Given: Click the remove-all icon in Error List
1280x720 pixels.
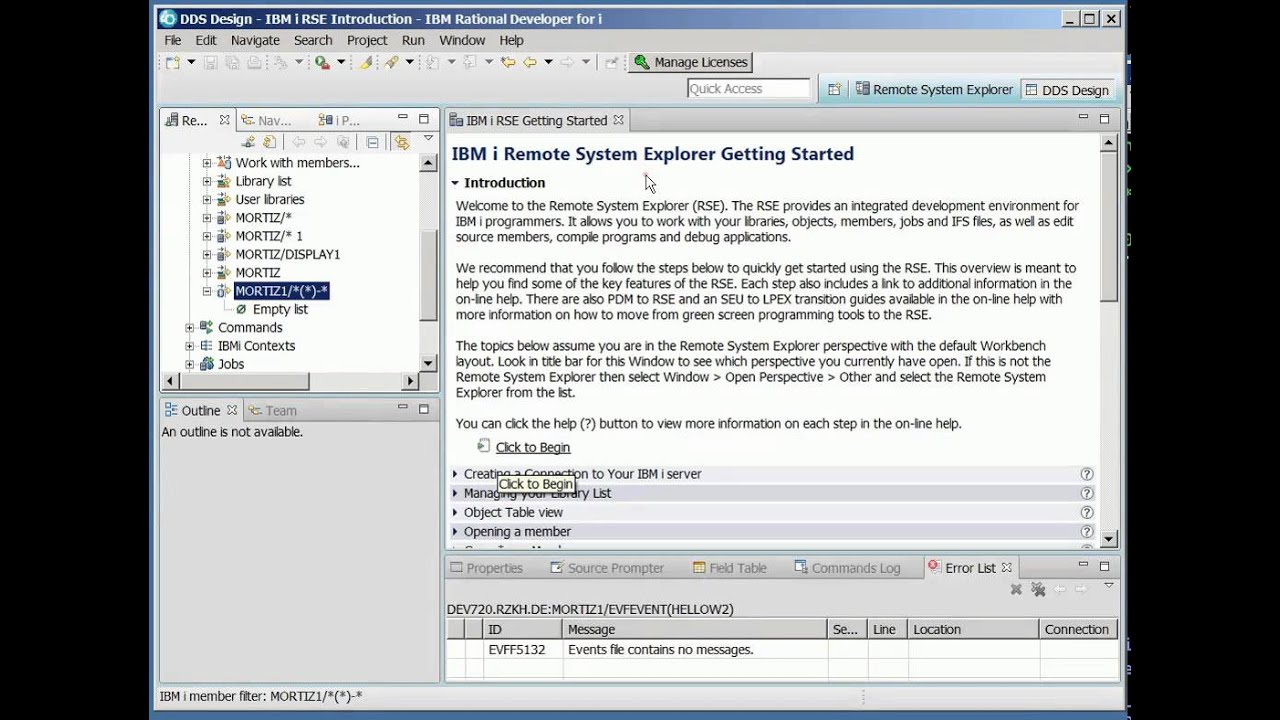Looking at the screenshot, I should 1038,590.
